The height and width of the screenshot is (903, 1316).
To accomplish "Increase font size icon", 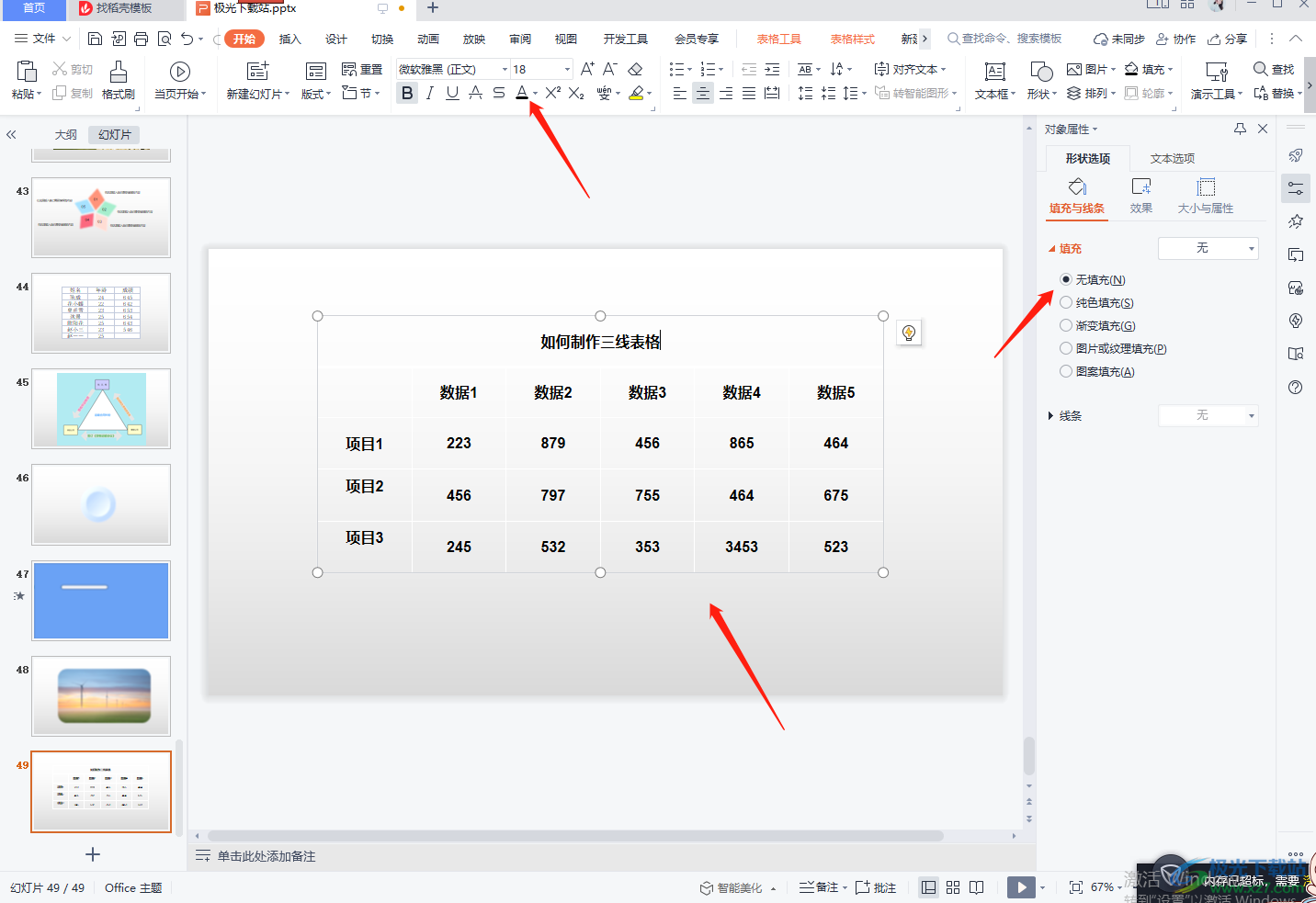I will coord(587,69).
